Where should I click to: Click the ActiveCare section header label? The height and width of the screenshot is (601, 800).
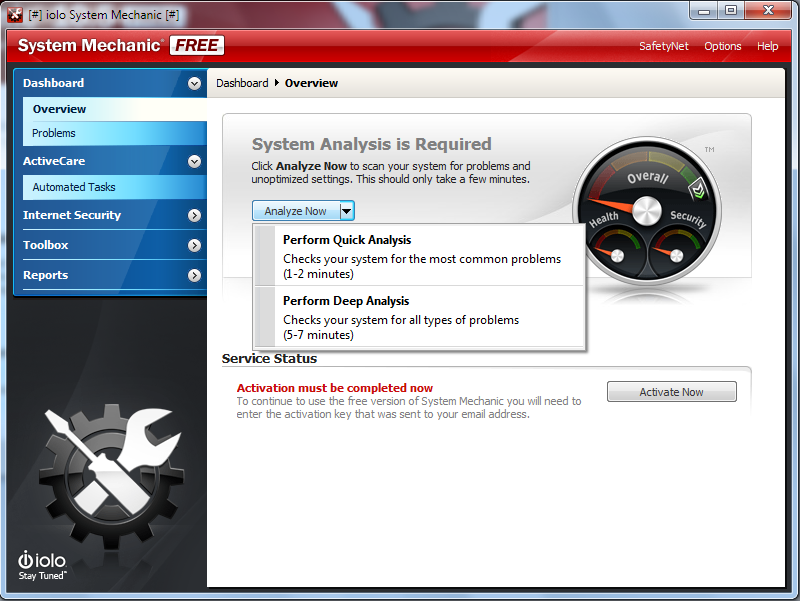click(54, 161)
